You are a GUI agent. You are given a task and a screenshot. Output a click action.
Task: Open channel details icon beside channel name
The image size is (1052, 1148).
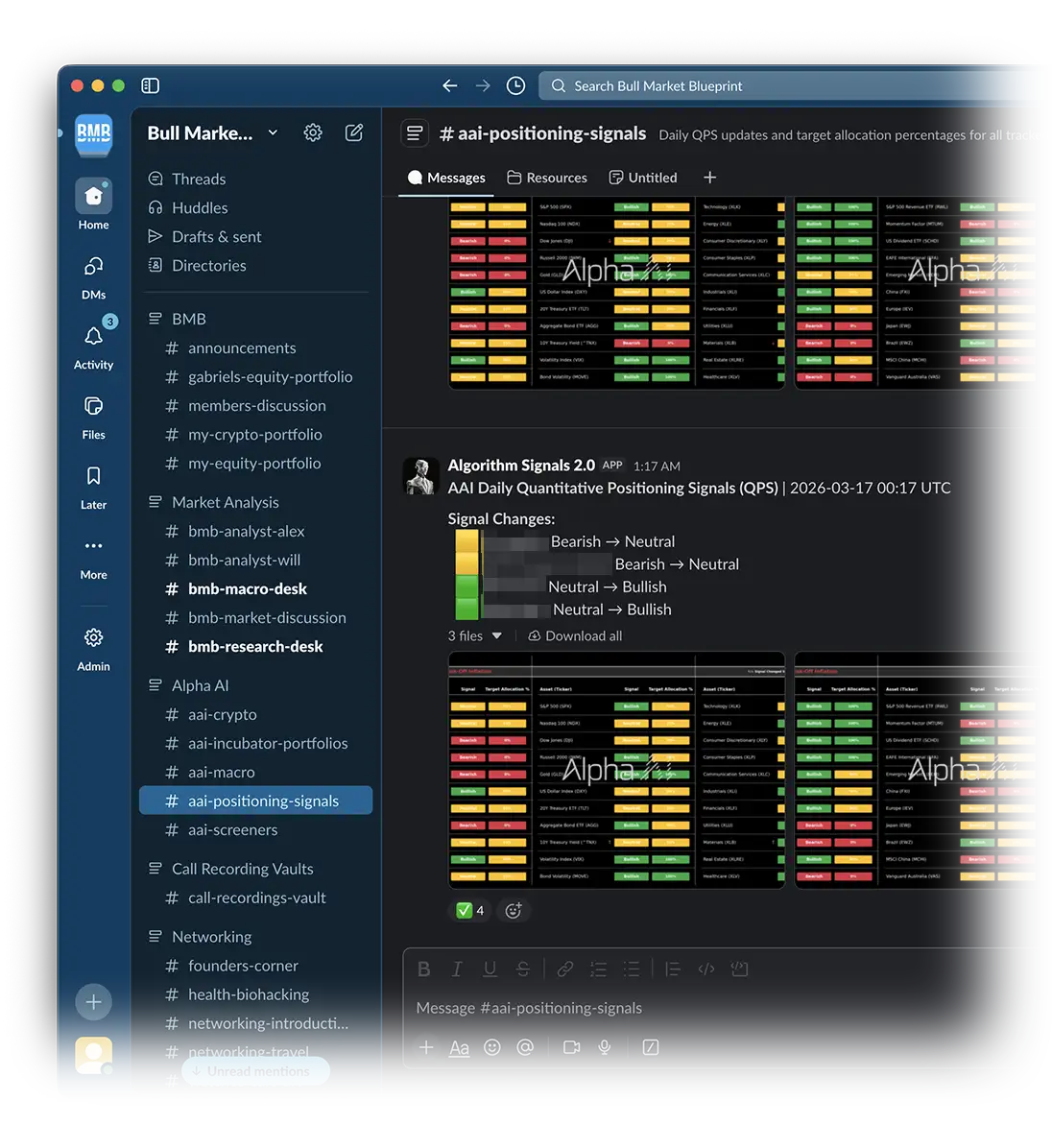point(415,133)
